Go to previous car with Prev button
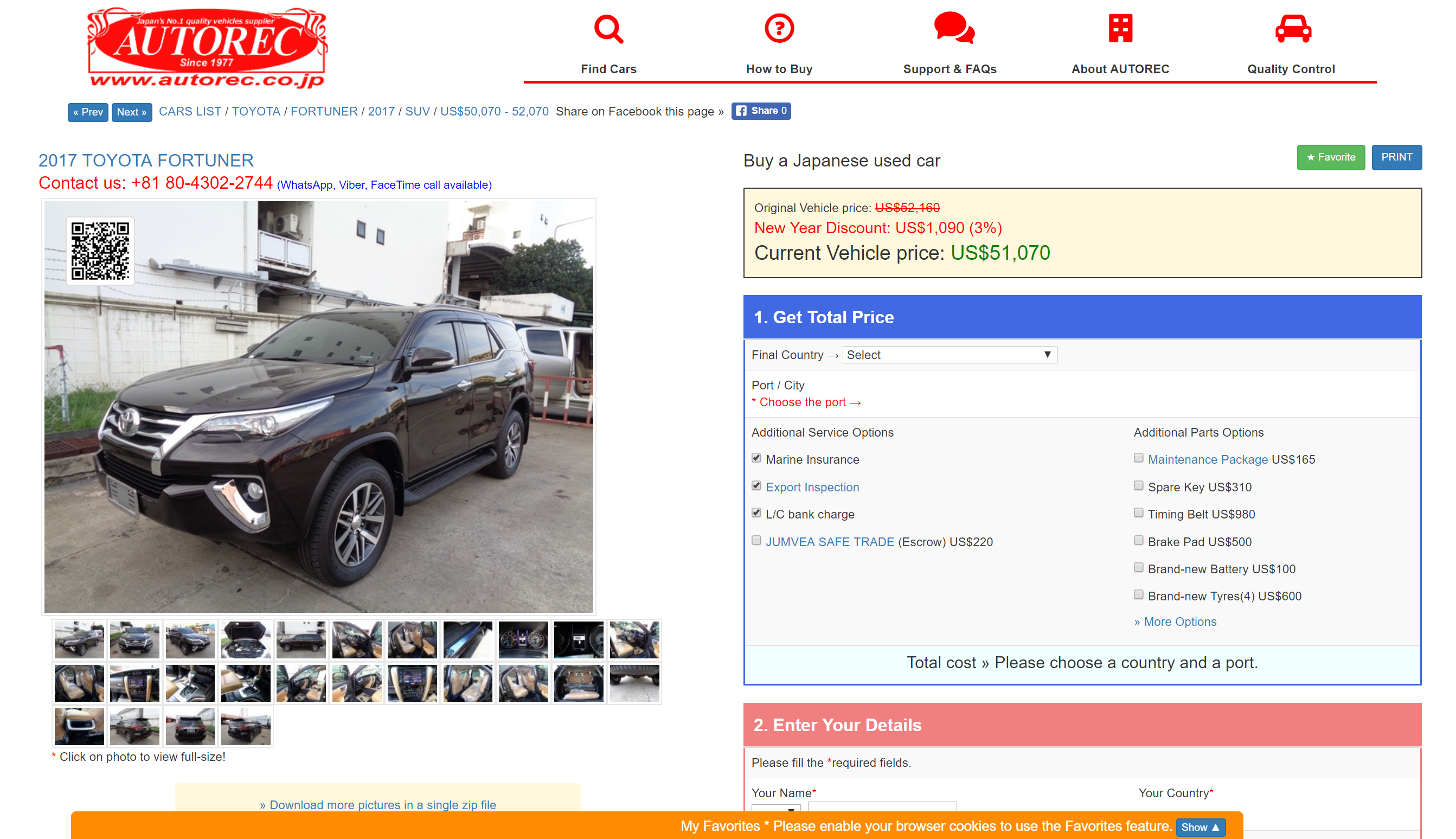 88,112
